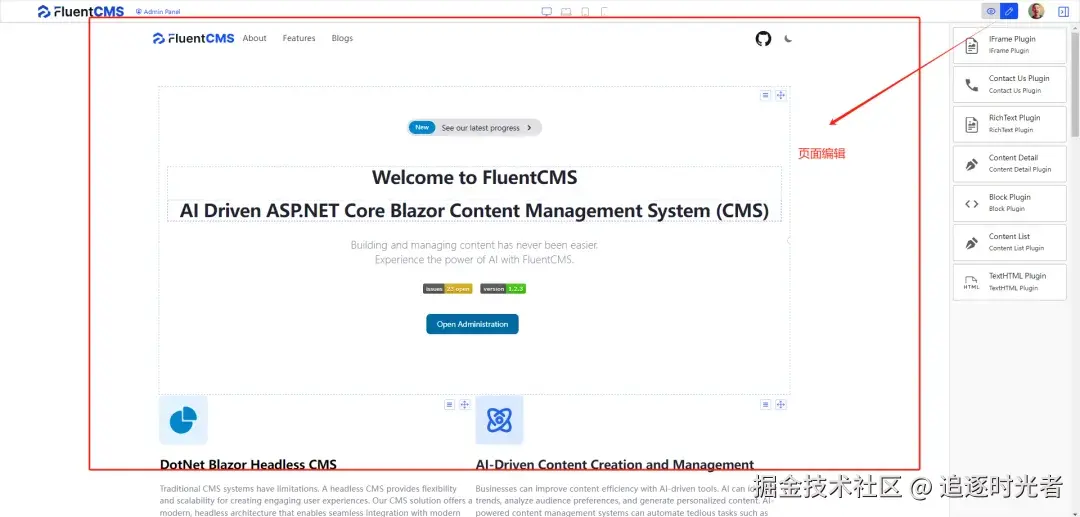Click the Open Administration button
Image resolution: width=1080 pixels, height=517 pixels.
472,324
